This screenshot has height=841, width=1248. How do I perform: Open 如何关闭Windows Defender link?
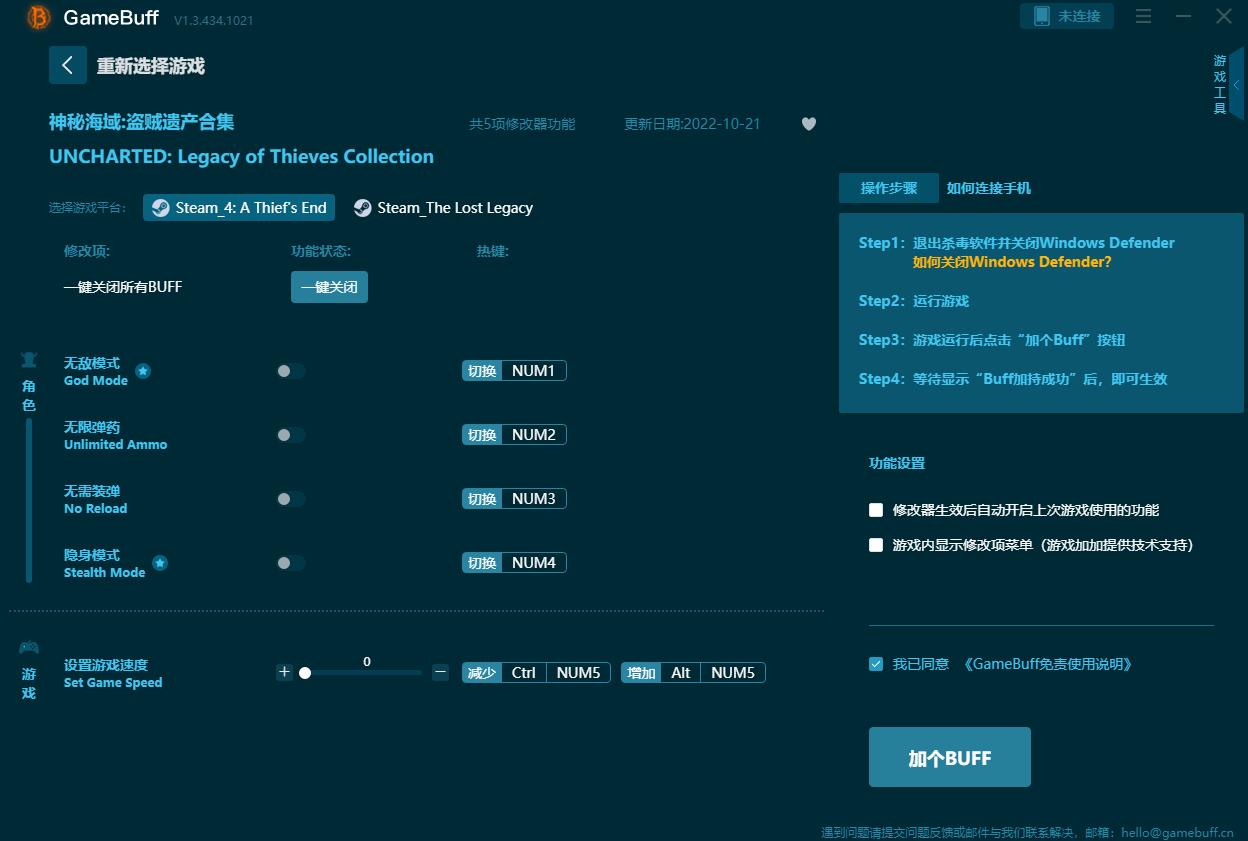click(1012, 262)
